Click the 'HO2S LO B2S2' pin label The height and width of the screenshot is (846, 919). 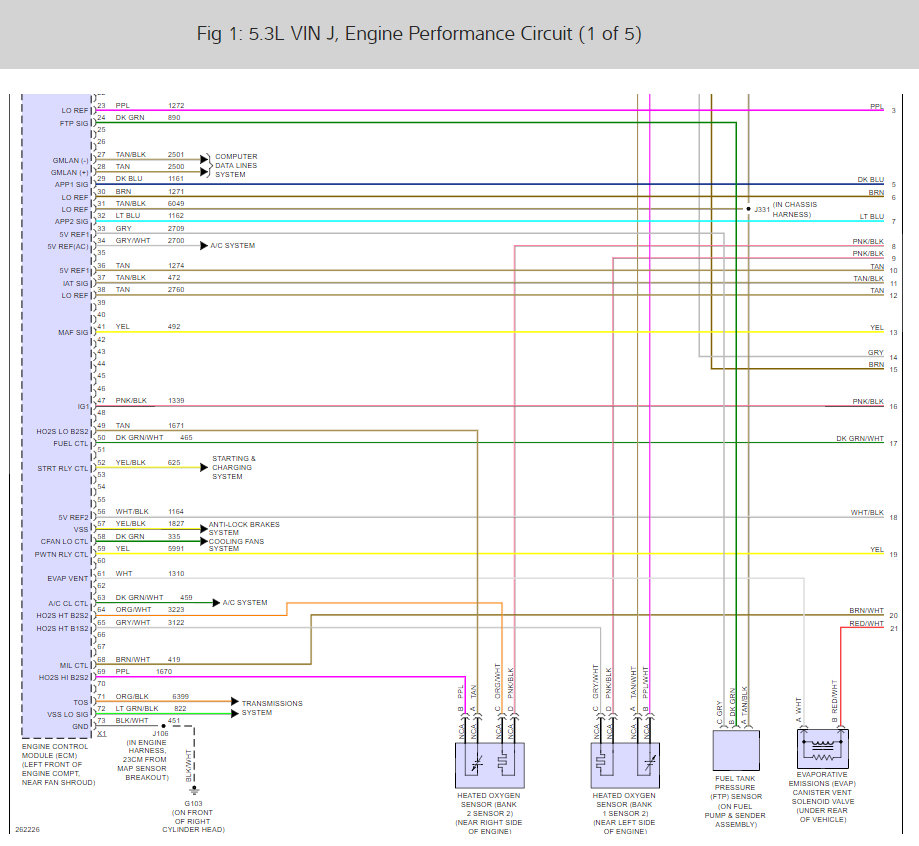62,432
